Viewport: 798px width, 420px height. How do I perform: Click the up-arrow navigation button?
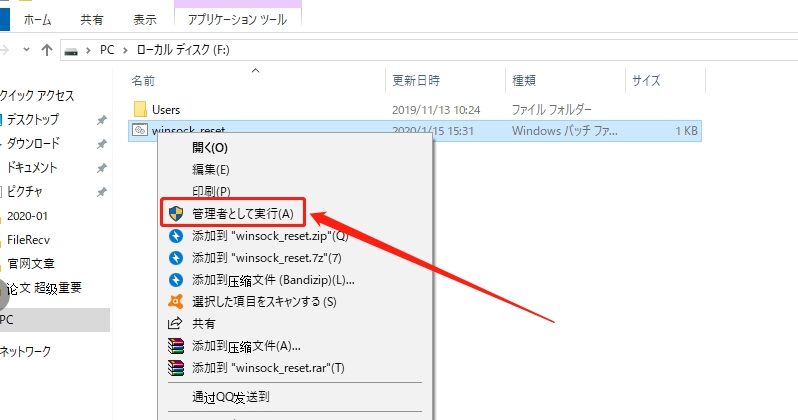click(x=46, y=49)
